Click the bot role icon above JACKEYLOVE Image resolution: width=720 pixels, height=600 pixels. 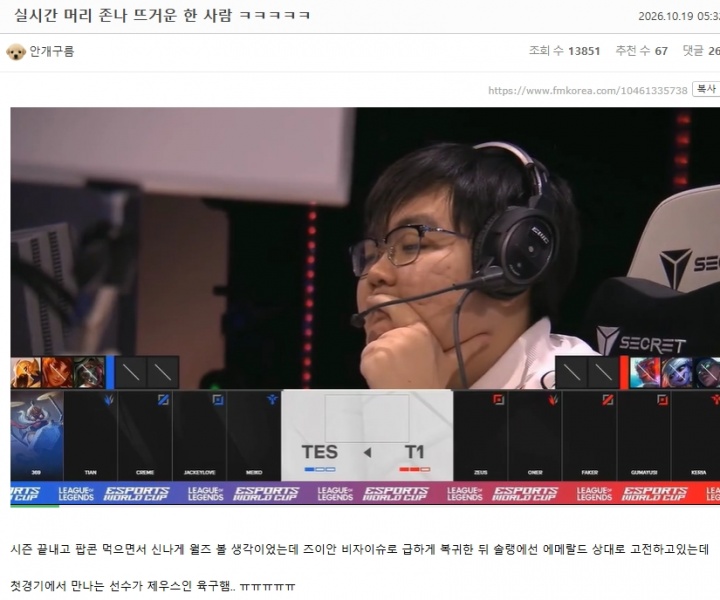pyautogui.click(x=218, y=400)
